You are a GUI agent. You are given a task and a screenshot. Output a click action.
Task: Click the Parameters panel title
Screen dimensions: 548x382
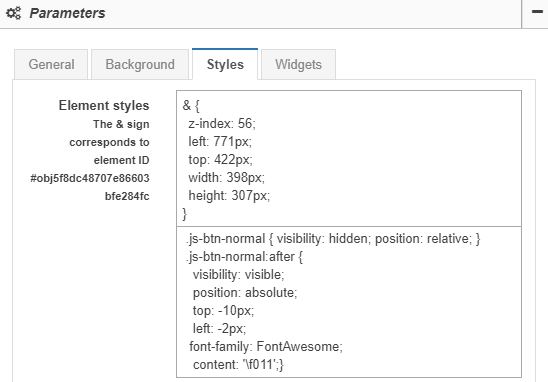pyautogui.click(x=67, y=13)
